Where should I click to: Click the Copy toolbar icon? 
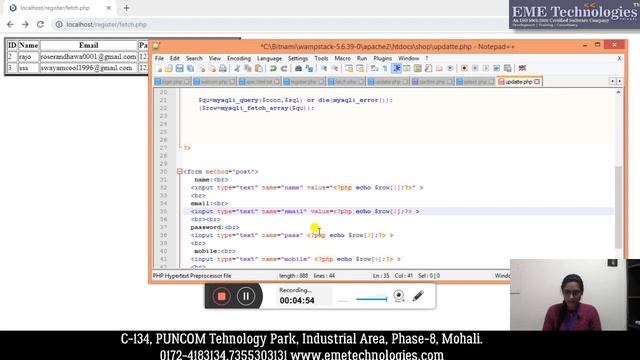pos(248,68)
